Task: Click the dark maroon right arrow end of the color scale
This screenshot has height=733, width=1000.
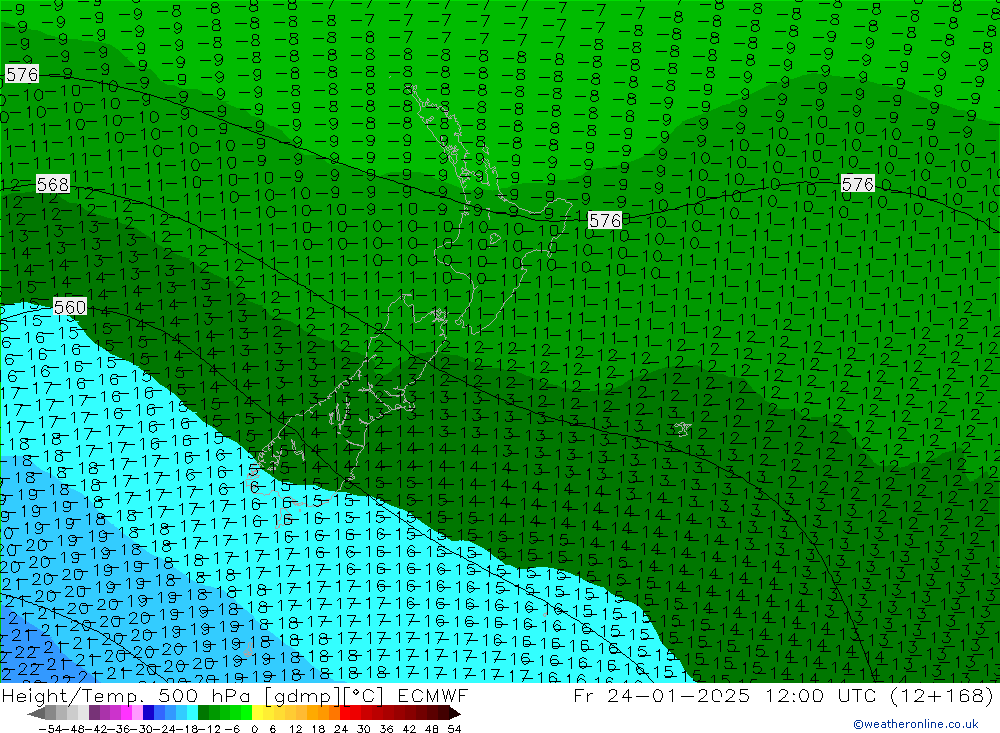Action: (x=455, y=713)
